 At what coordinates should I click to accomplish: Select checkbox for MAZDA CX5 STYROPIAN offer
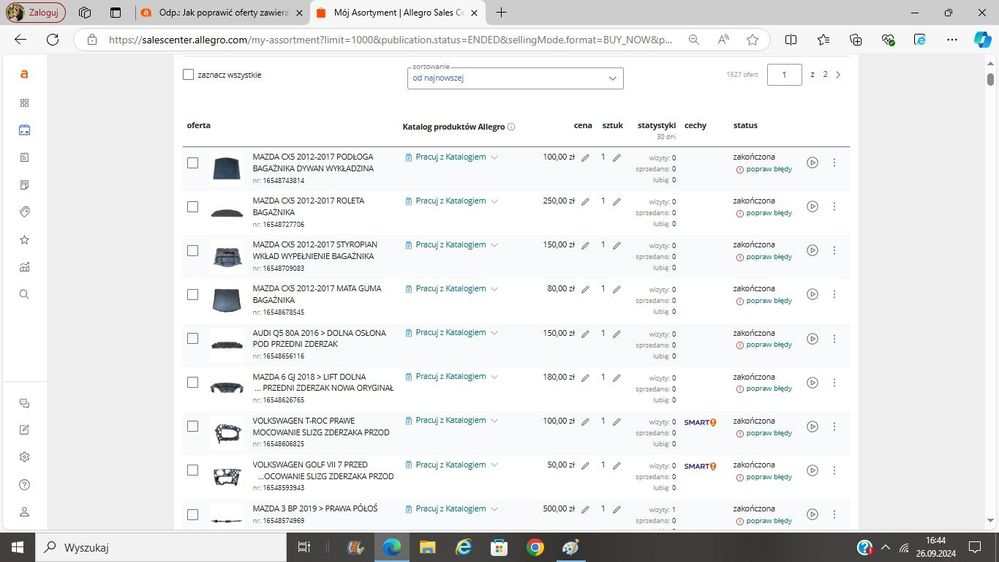click(x=192, y=250)
